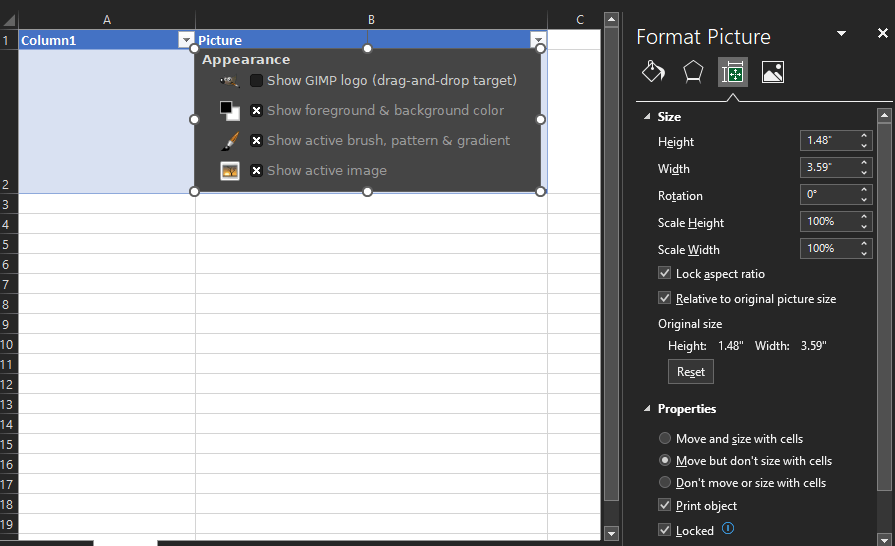
Task: Open the Picture column filter dropdown
Action: pyautogui.click(x=538, y=40)
